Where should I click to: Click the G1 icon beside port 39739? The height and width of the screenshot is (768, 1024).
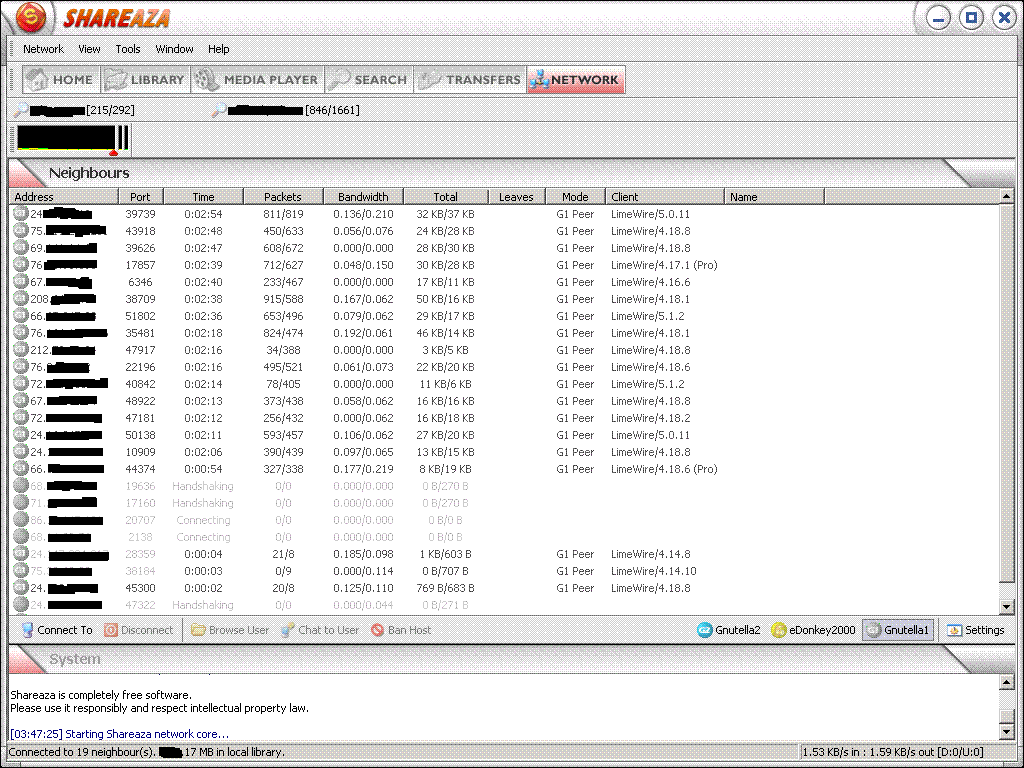(21, 214)
